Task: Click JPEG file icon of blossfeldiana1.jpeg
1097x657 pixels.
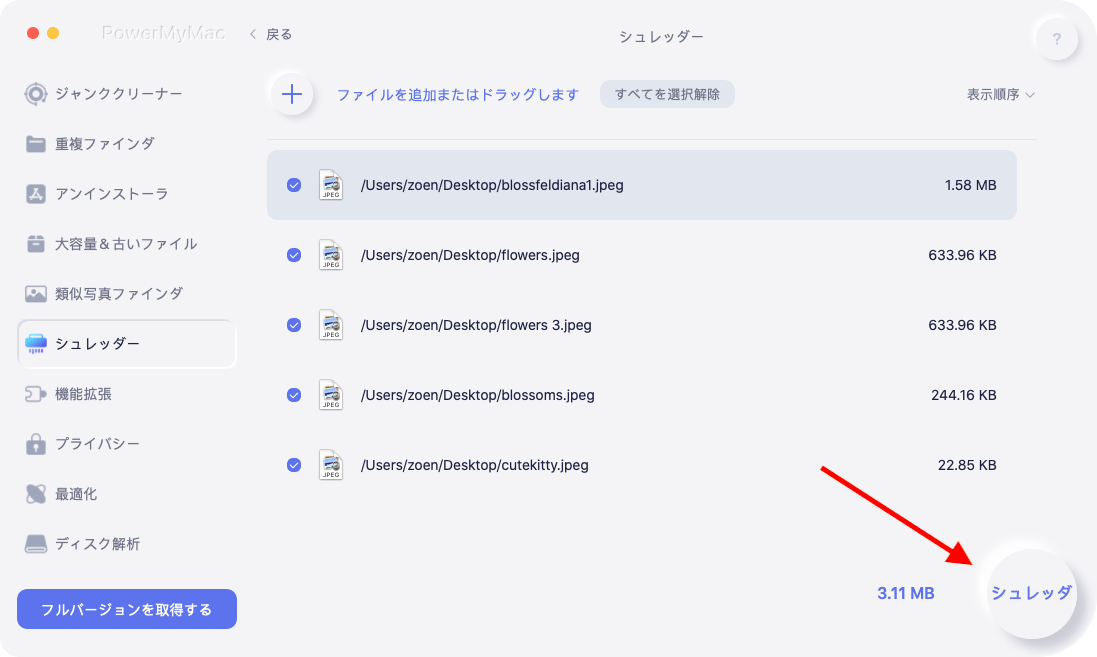Action: click(x=331, y=185)
